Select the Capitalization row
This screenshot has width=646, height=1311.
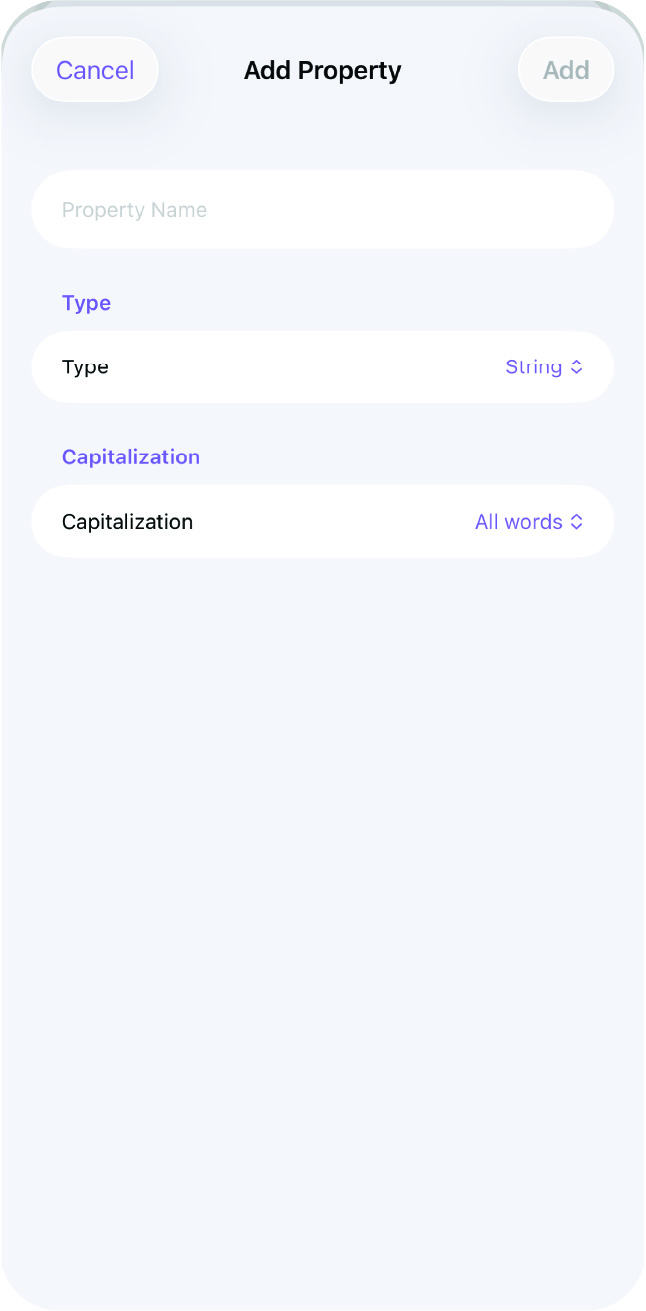tap(322, 521)
